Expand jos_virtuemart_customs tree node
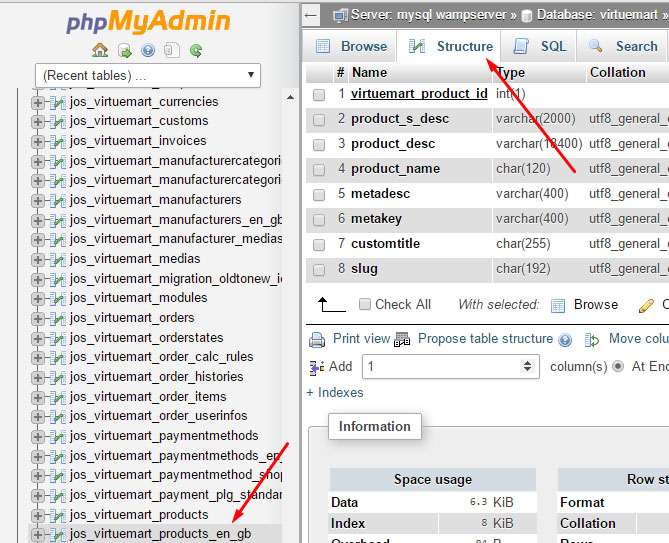 (x=38, y=122)
